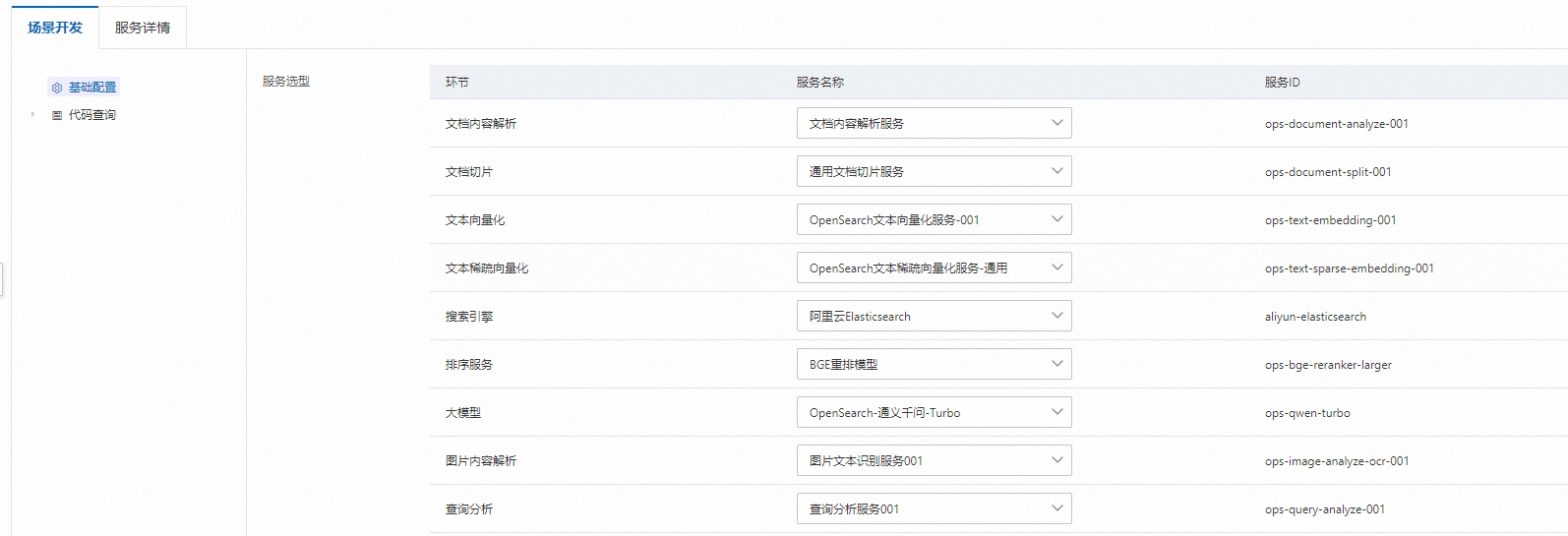The width and height of the screenshot is (1568, 536).
Task: Click the 服务ID column header
Action: 1282,83
